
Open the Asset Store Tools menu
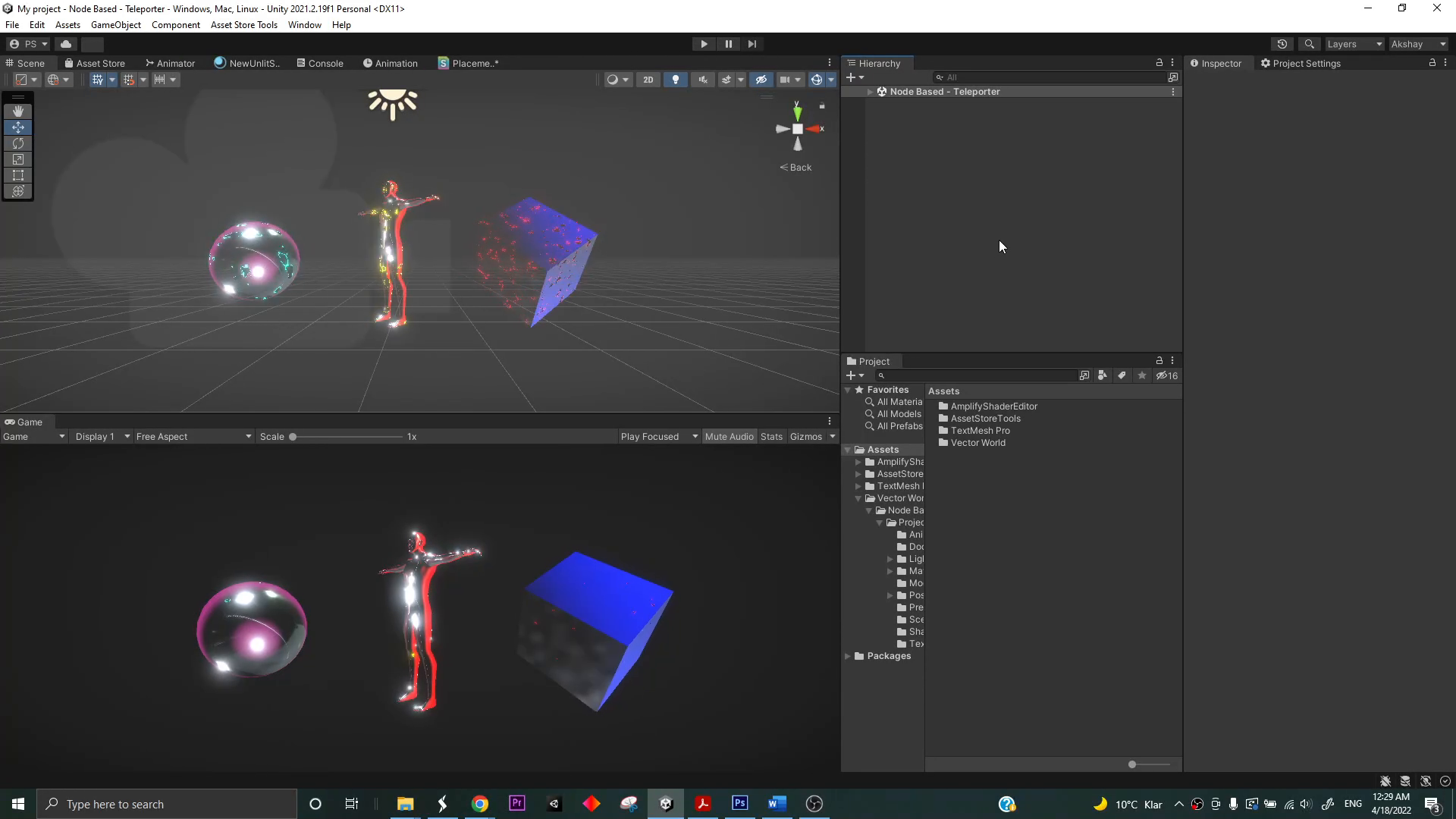click(244, 25)
